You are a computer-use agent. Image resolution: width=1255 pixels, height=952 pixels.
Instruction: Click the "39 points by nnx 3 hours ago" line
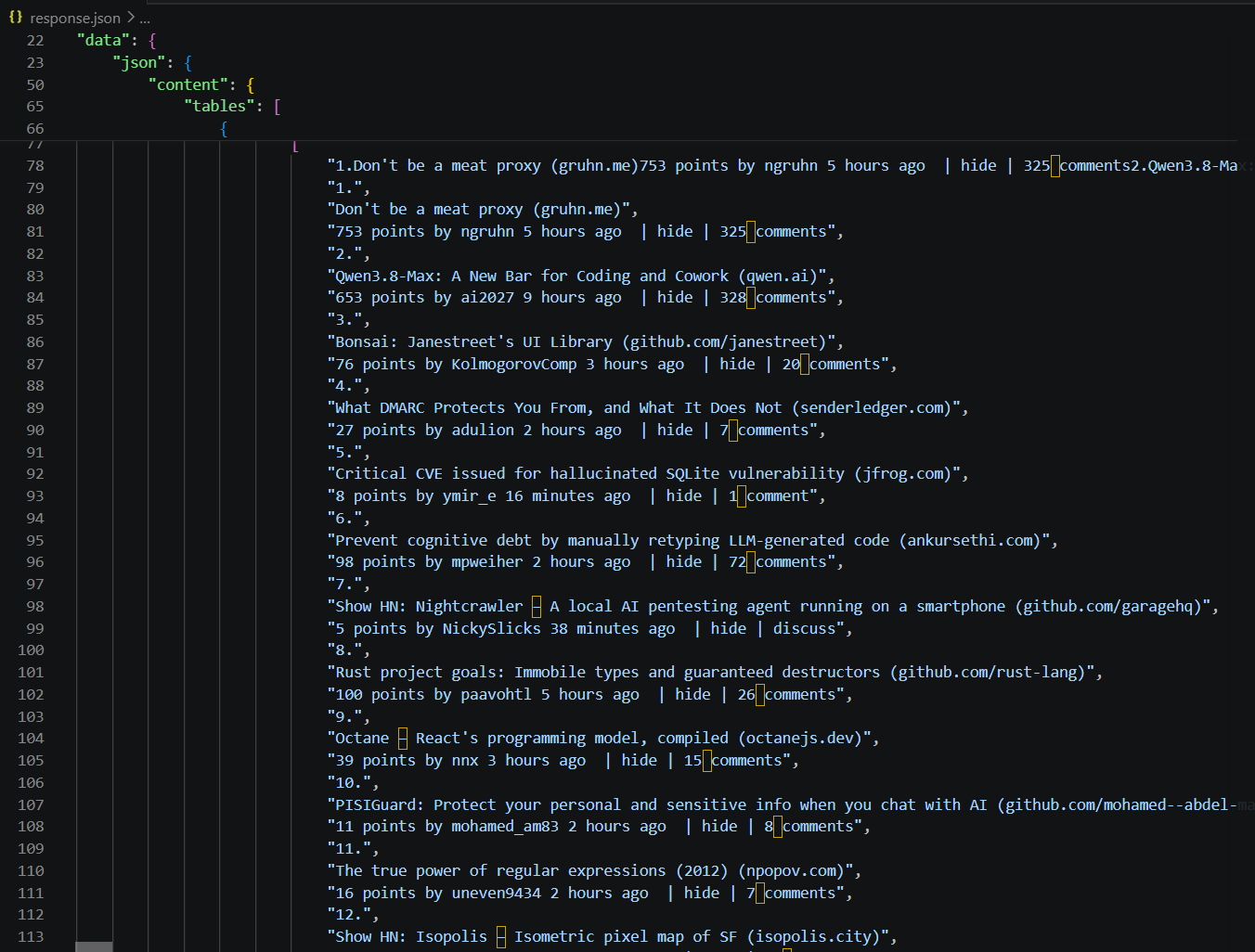point(563,761)
